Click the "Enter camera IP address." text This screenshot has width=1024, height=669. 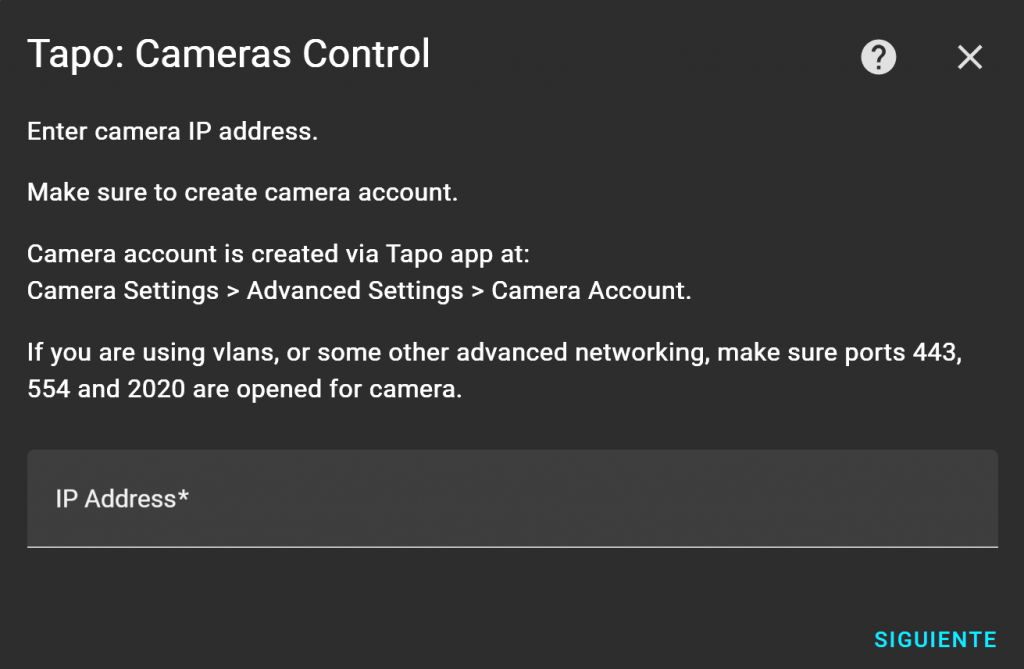pyautogui.click(x=172, y=131)
